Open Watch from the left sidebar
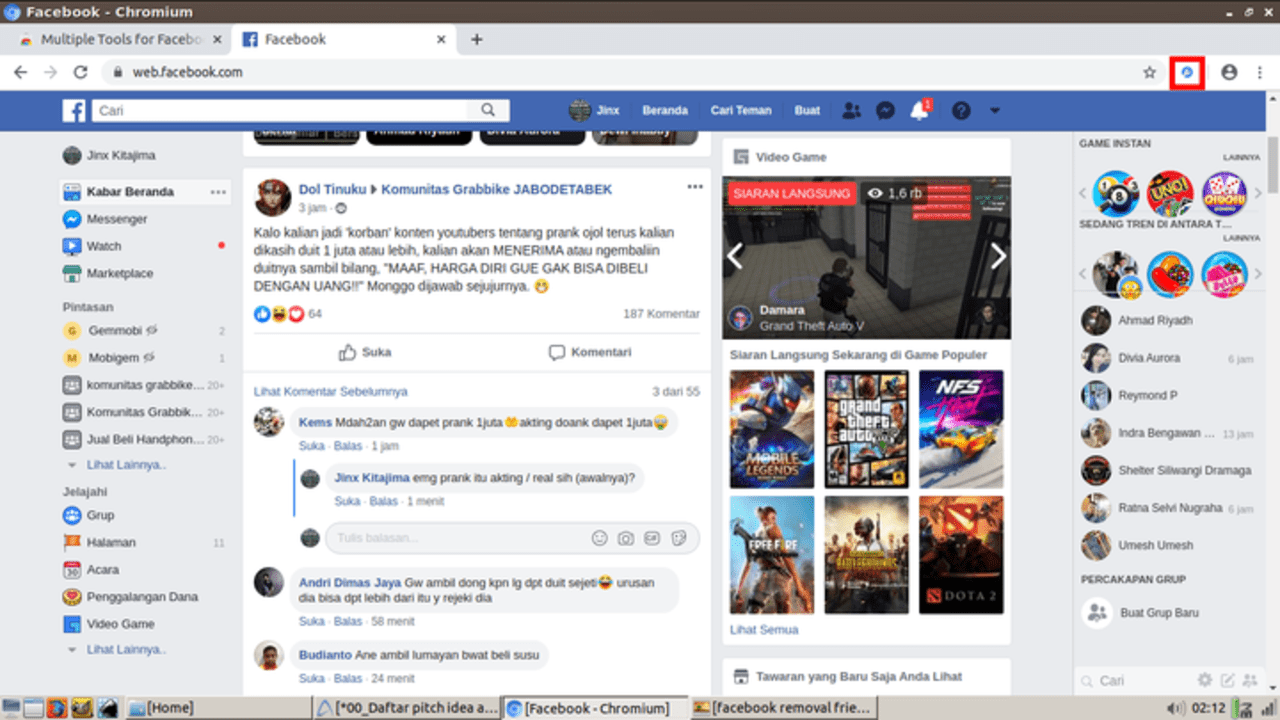Screen dimensions: 1280x720 (92, 246)
